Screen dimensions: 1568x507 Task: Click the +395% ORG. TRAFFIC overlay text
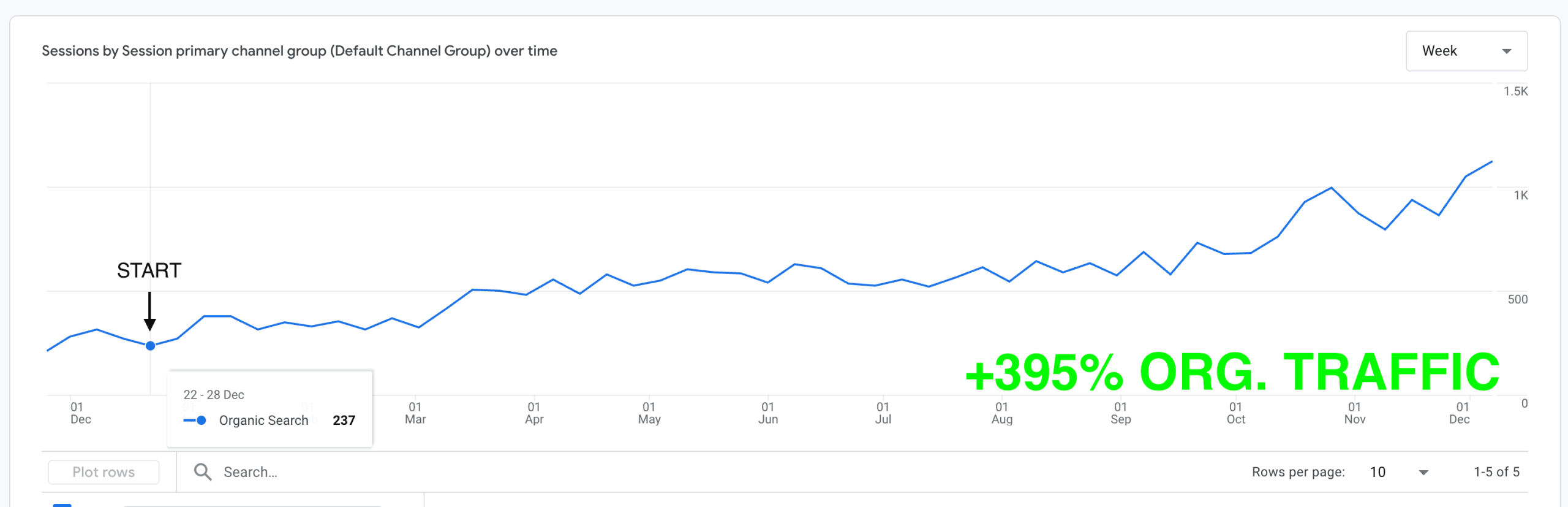(x=1232, y=372)
